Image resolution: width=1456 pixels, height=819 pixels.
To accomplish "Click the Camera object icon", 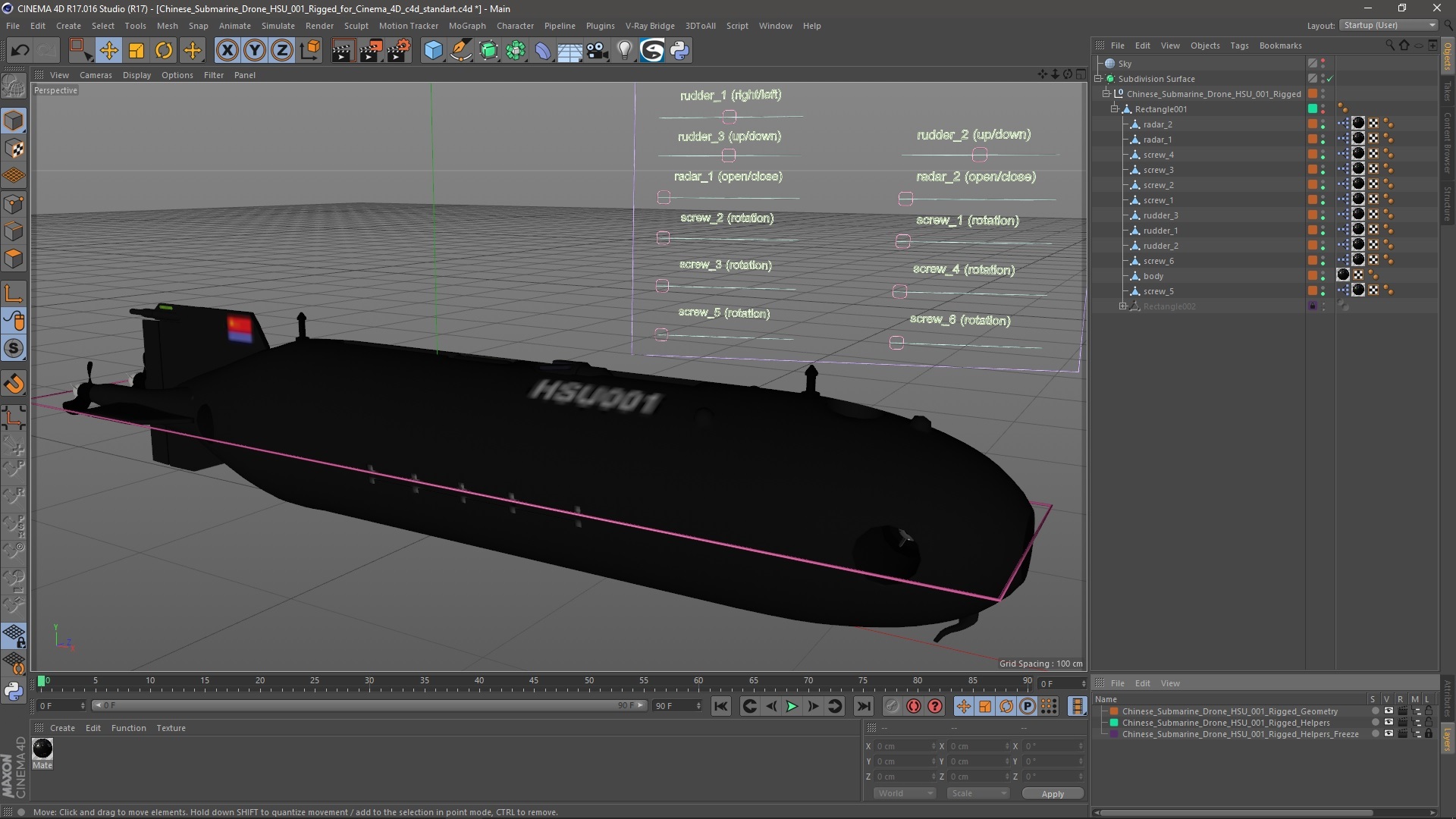I will (x=598, y=51).
